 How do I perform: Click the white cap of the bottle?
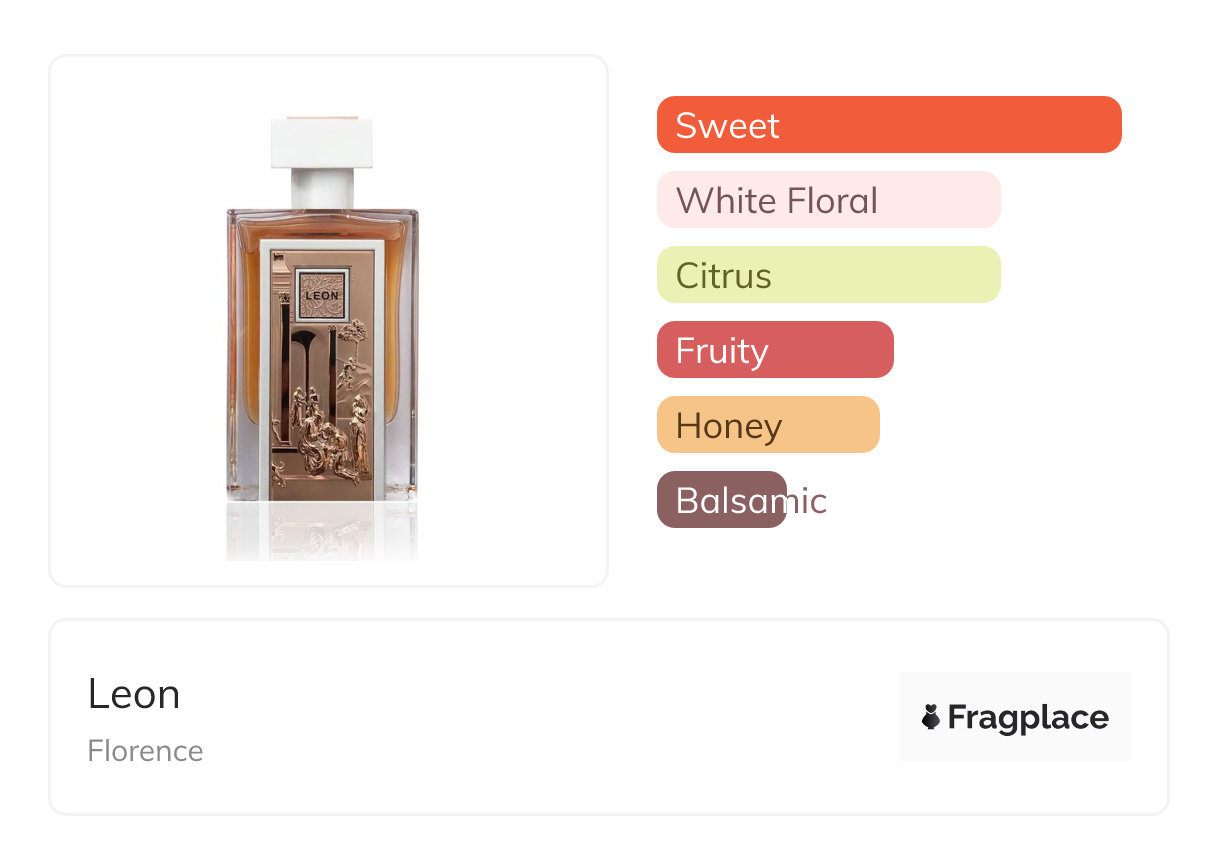coord(322,143)
